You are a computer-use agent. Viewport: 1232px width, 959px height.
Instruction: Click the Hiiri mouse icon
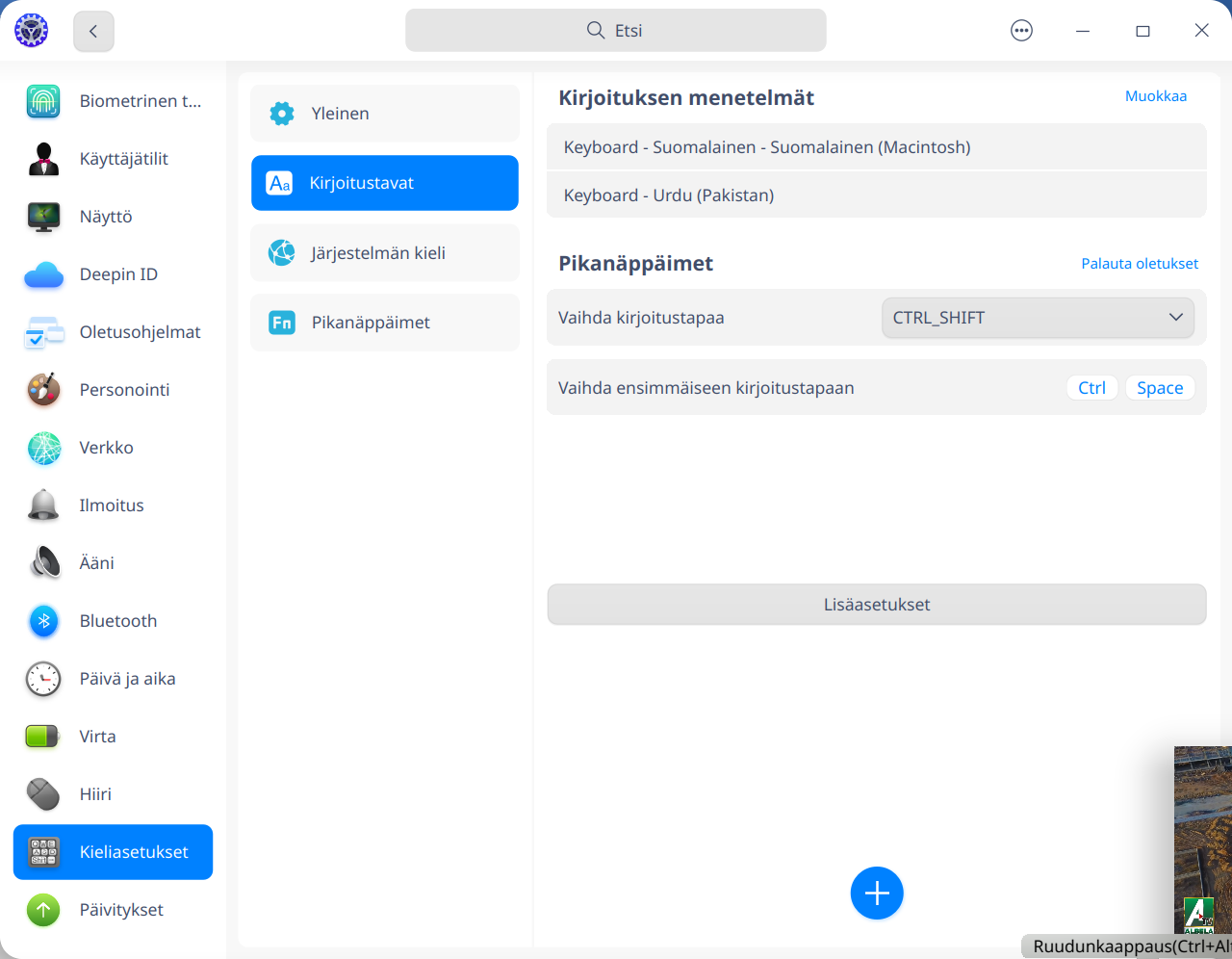43,794
